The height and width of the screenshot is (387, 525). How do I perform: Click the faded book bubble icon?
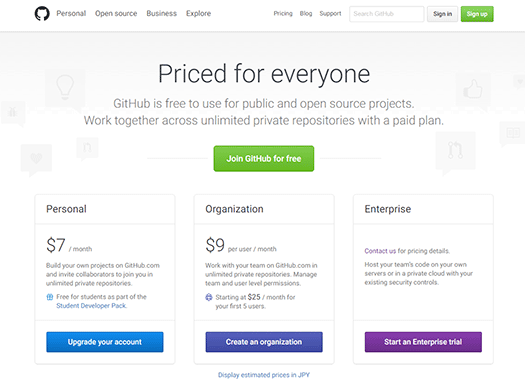pos(513,134)
